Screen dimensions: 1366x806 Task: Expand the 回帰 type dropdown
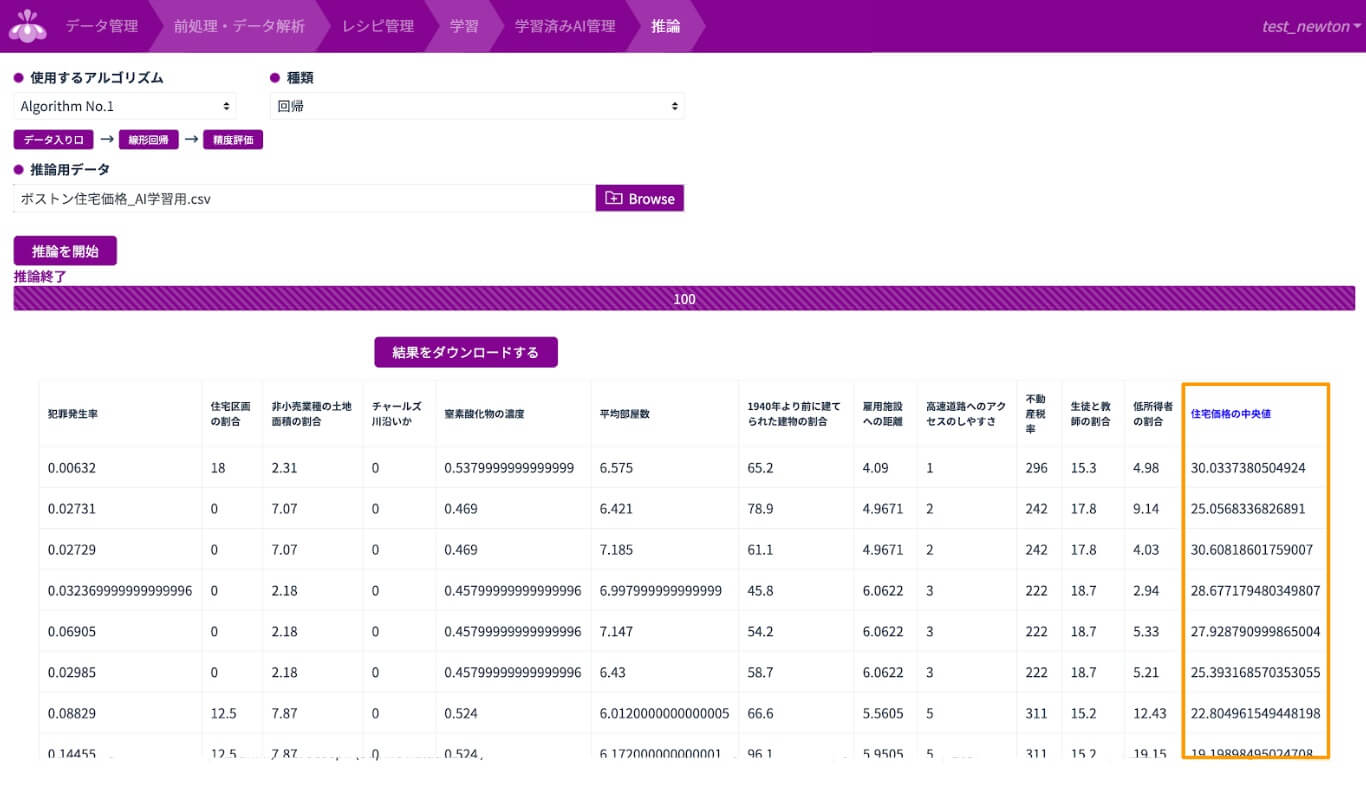click(477, 106)
